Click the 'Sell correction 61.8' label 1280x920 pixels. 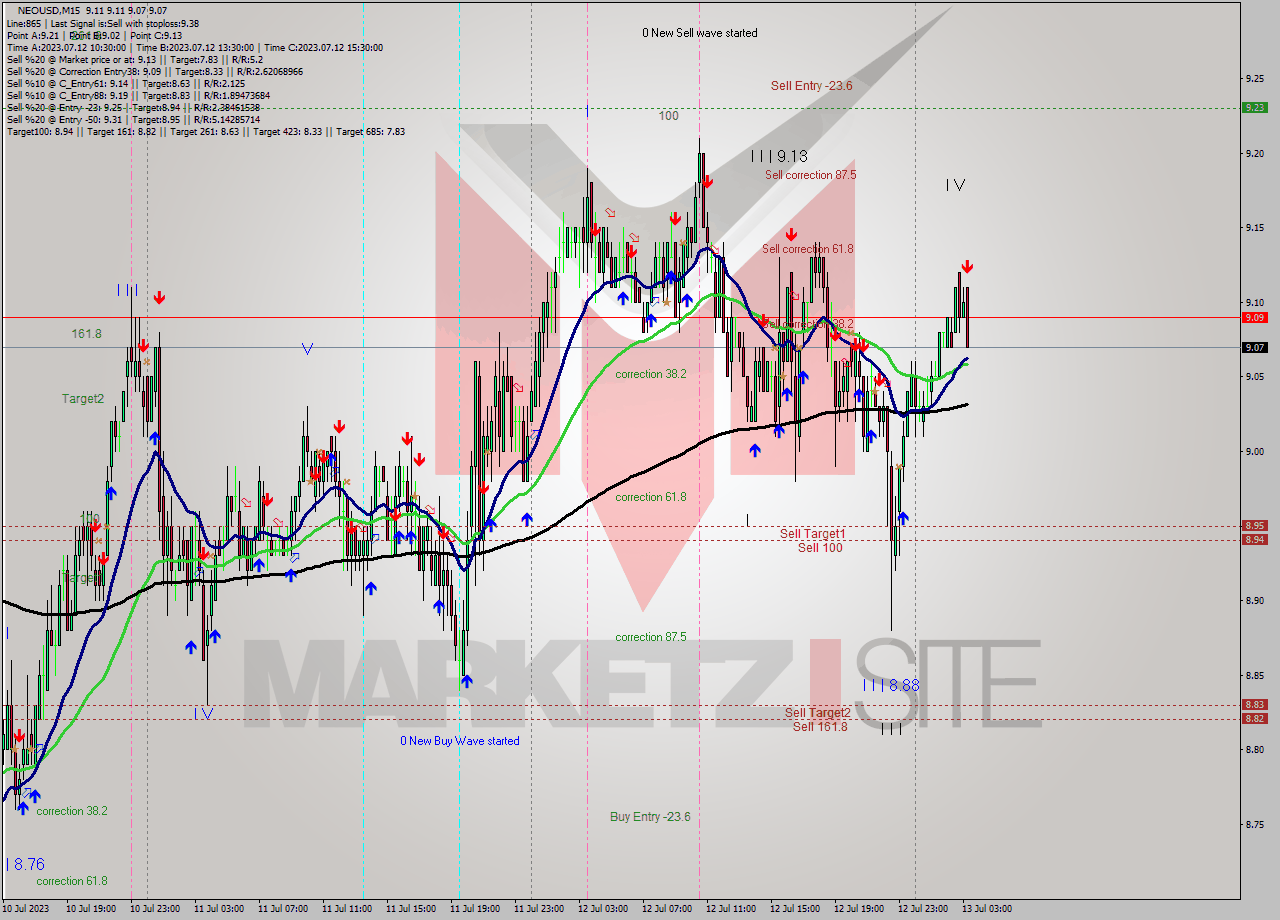coord(808,249)
